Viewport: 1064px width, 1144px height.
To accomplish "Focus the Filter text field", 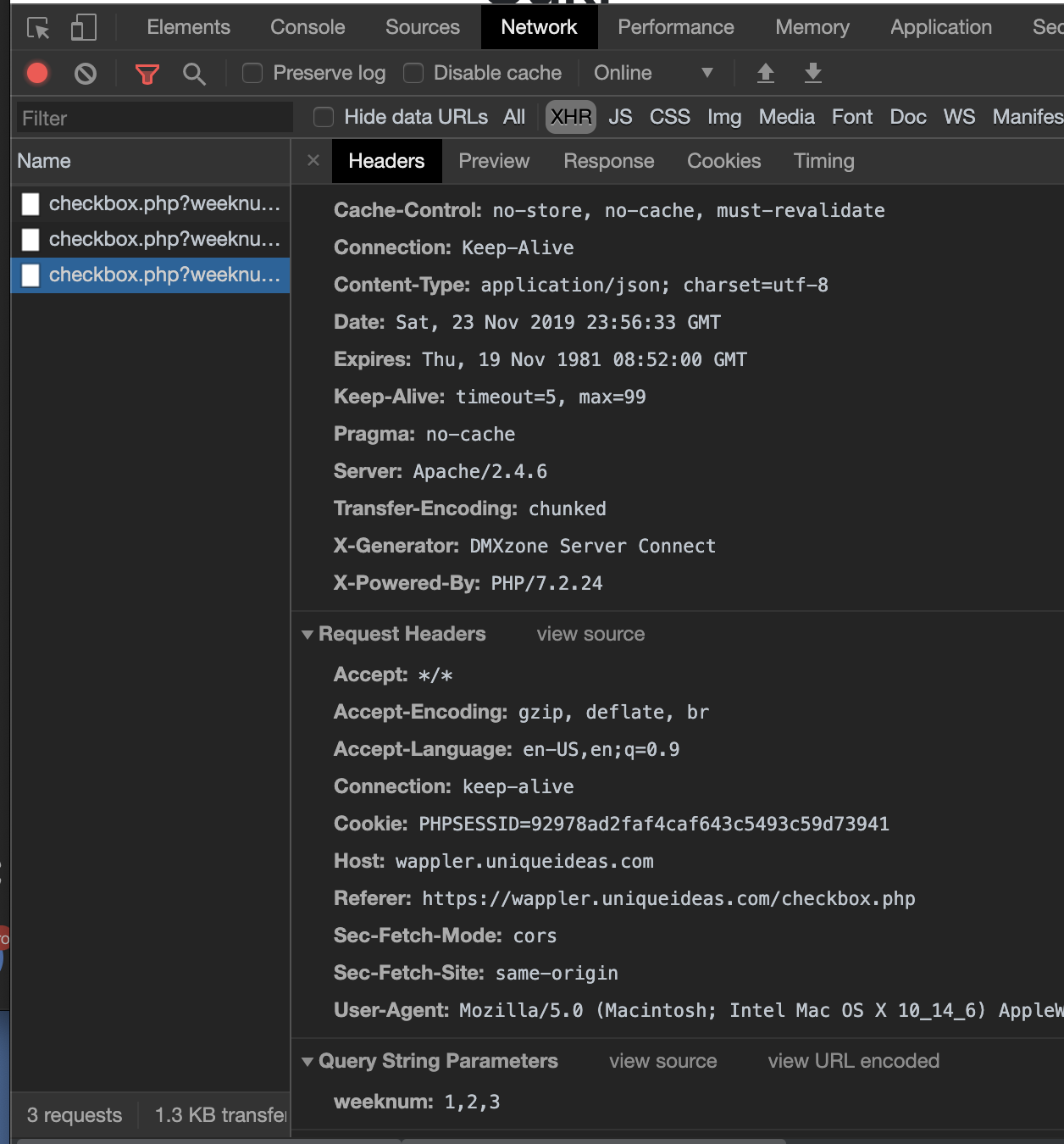I will [x=154, y=118].
